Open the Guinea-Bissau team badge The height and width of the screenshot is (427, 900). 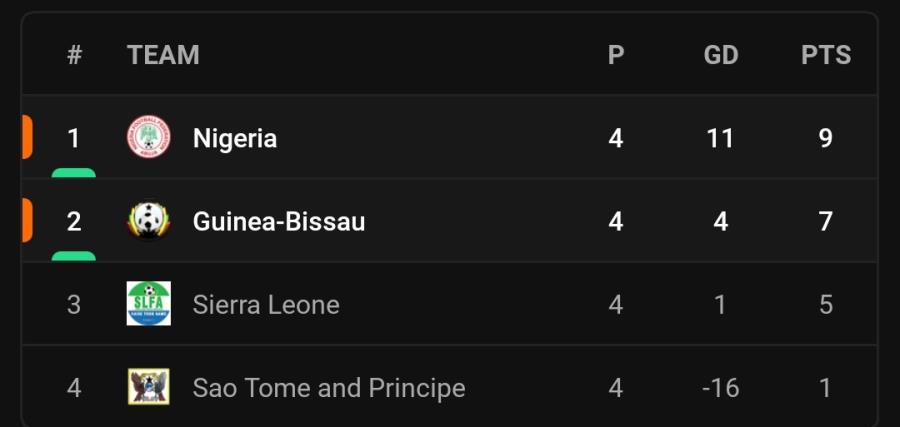click(149, 221)
